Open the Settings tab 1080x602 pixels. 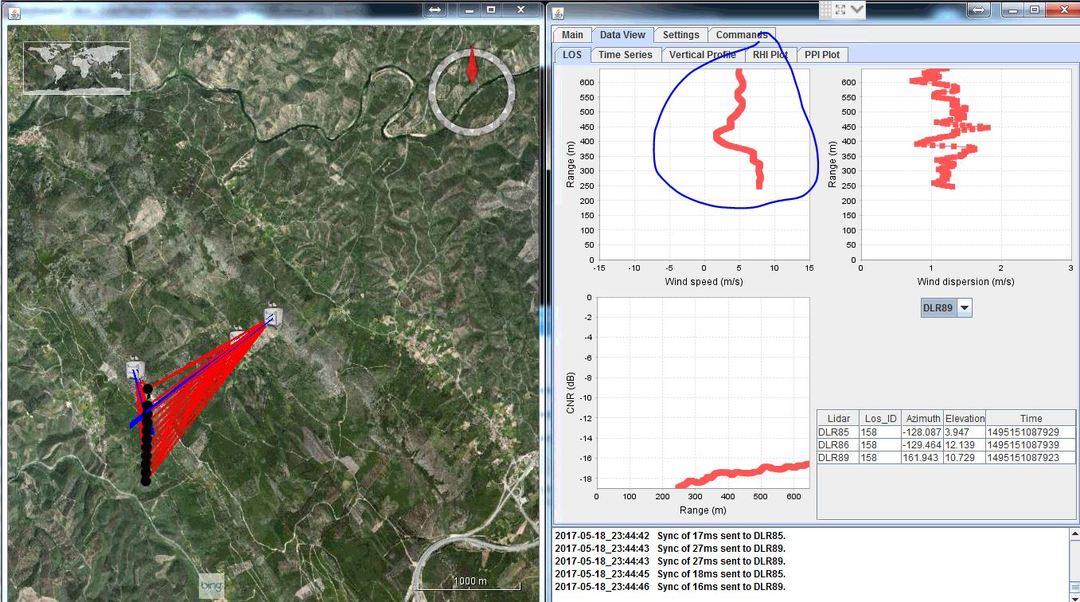coord(681,35)
